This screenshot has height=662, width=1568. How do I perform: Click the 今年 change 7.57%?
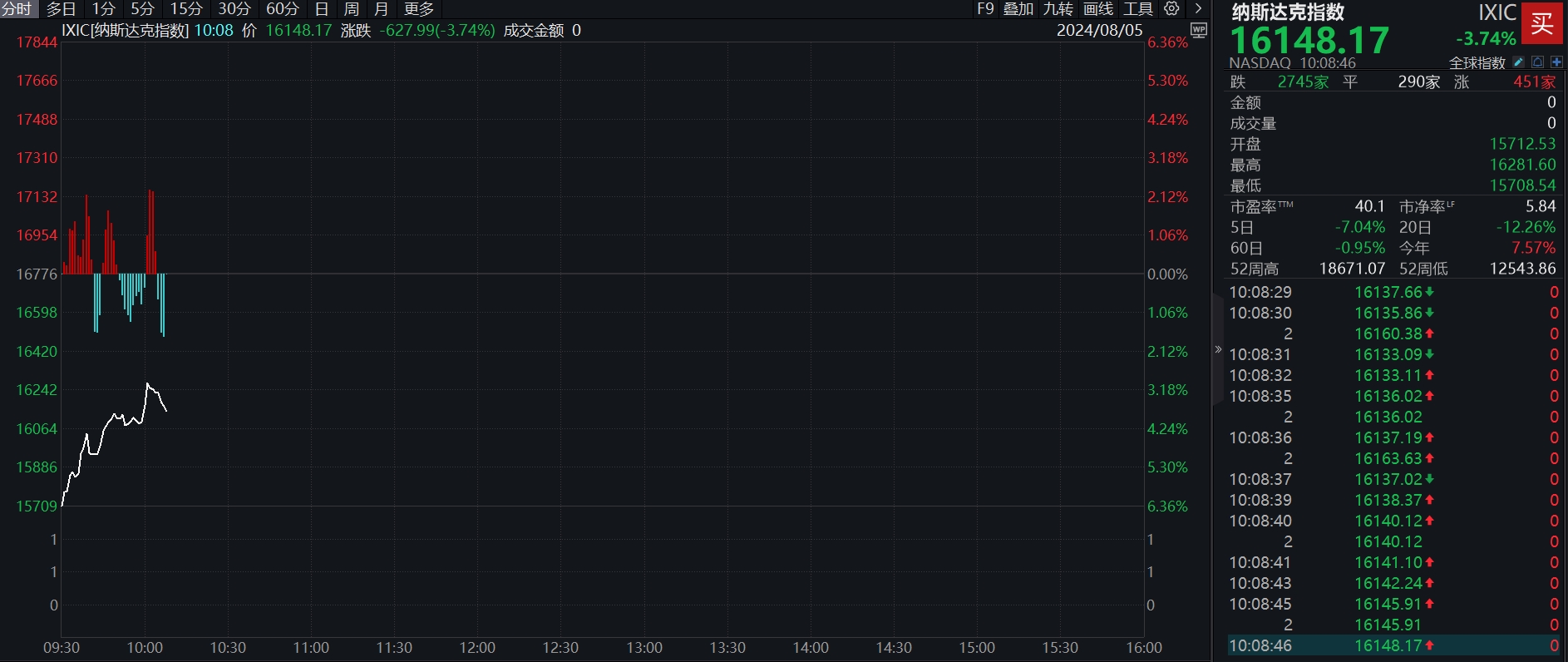coord(1534,248)
